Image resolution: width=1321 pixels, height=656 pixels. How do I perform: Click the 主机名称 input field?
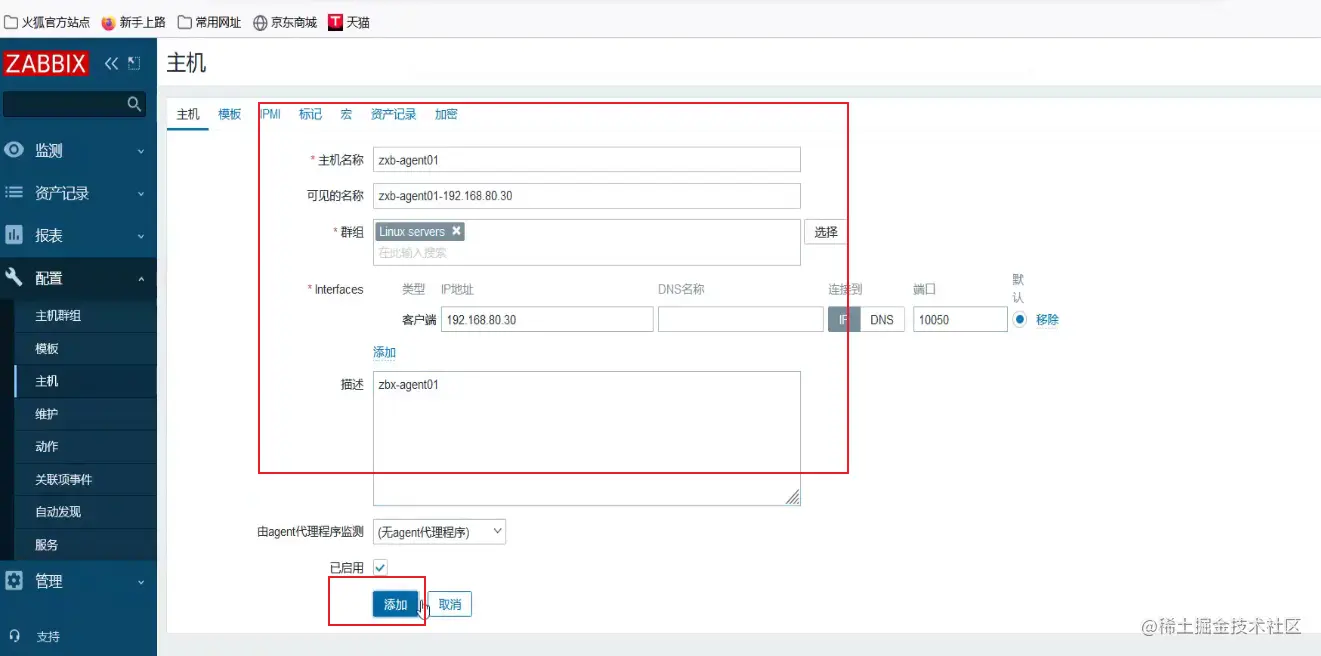pyautogui.click(x=587, y=160)
